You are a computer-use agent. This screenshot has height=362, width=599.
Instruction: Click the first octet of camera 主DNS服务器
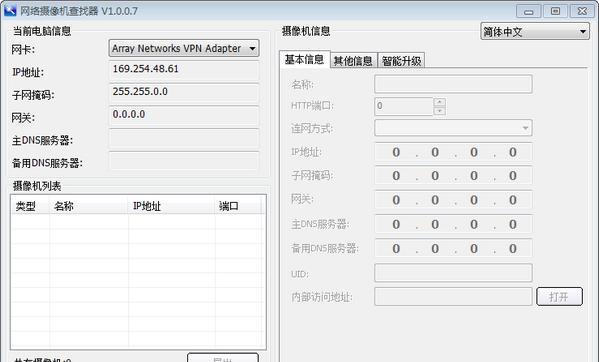pos(396,224)
